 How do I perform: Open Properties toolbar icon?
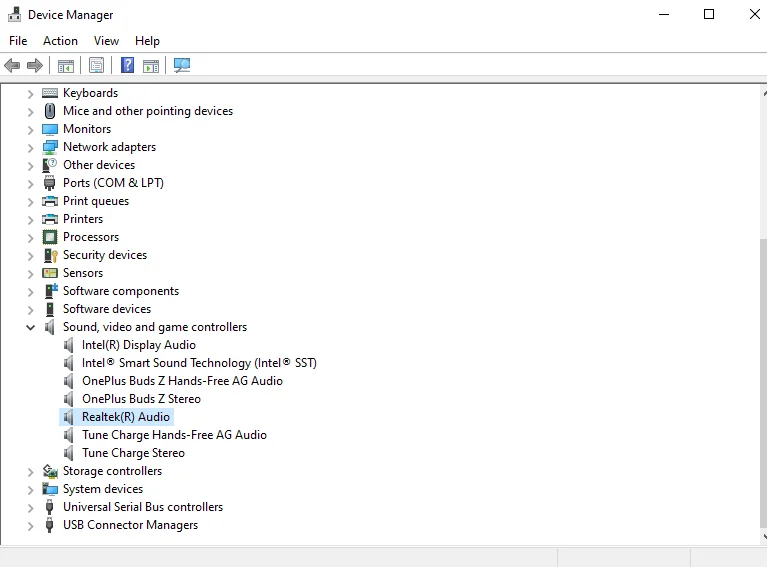tap(96, 65)
